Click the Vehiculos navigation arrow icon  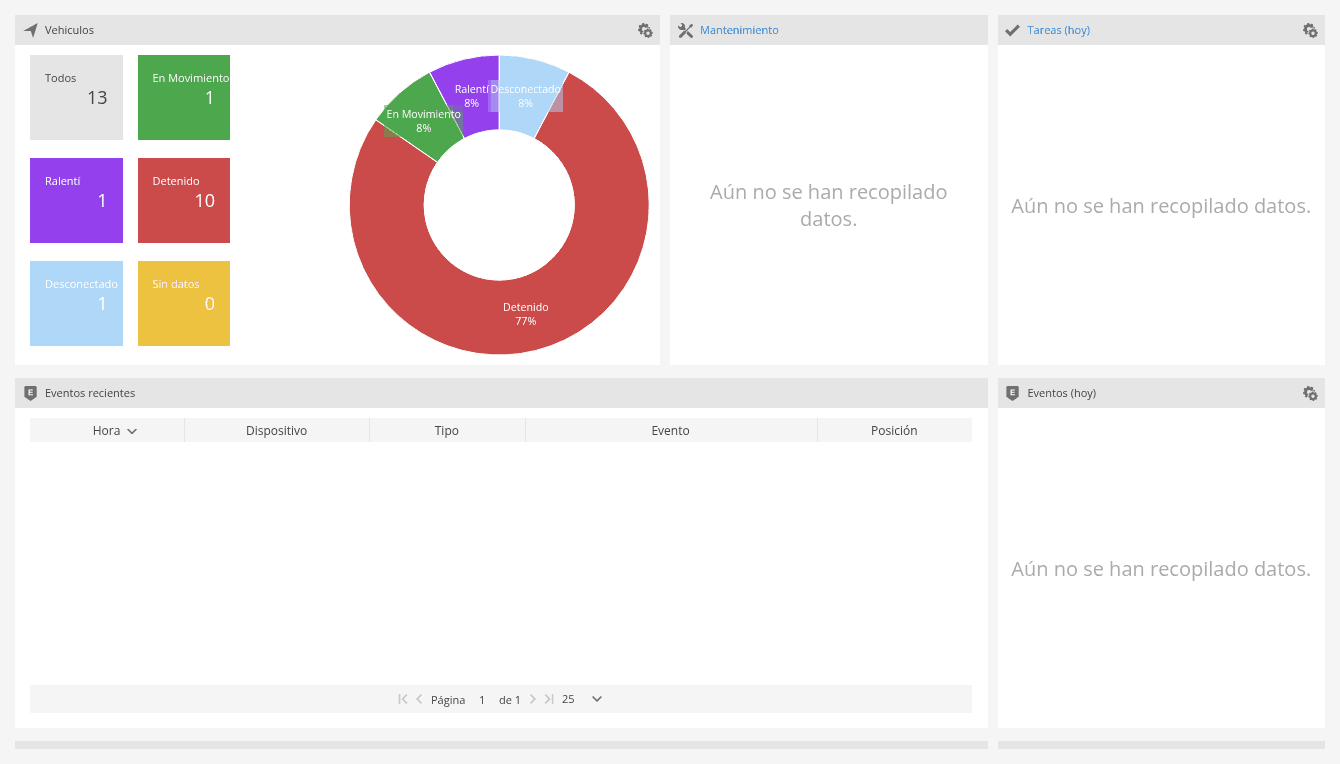coord(31,30)
